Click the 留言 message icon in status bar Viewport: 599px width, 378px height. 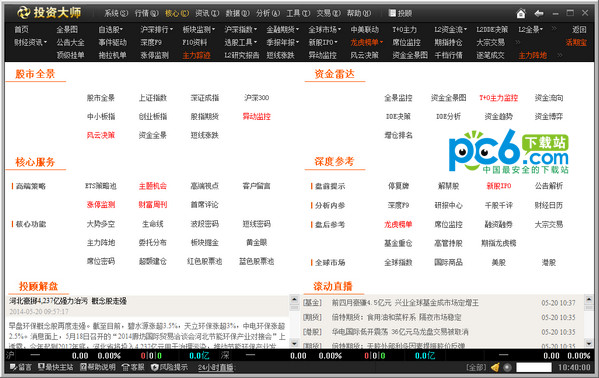point(13,367)
